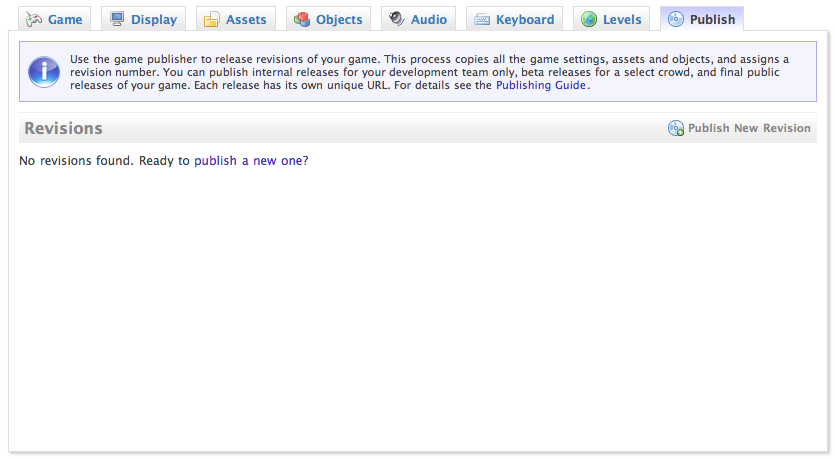Click the blue info icon in the notice box
The height and width of the screenshot is (461, 834).
44,72
